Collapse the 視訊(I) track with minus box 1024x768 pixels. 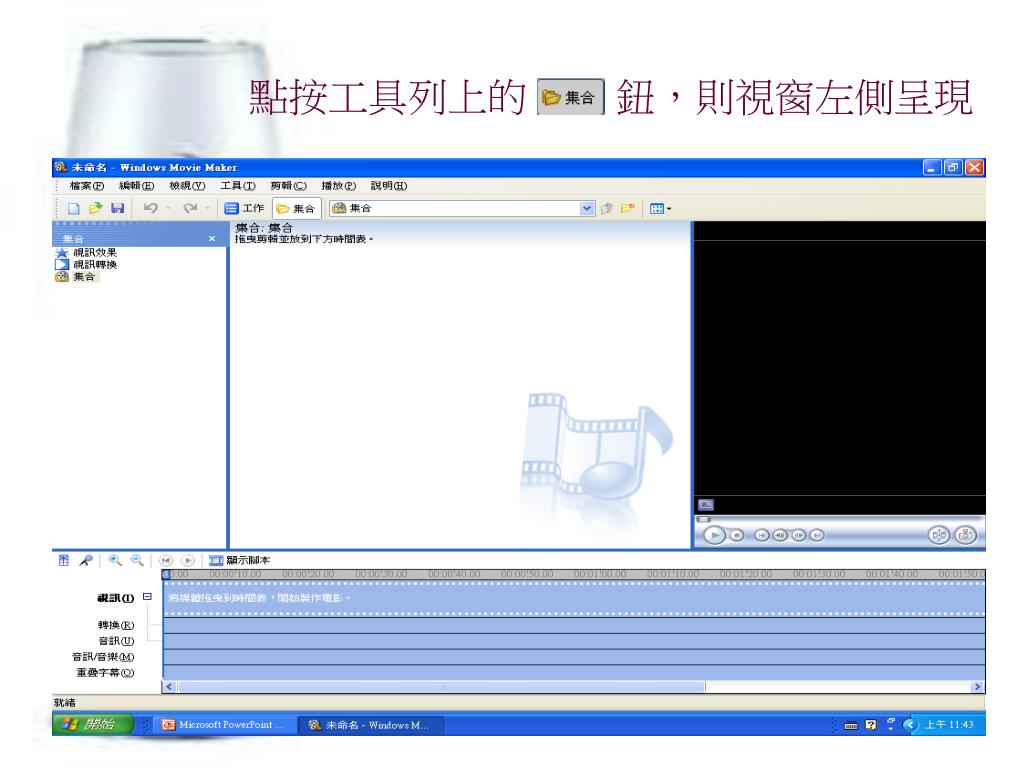pyautogui.click(x=148, y=597)
